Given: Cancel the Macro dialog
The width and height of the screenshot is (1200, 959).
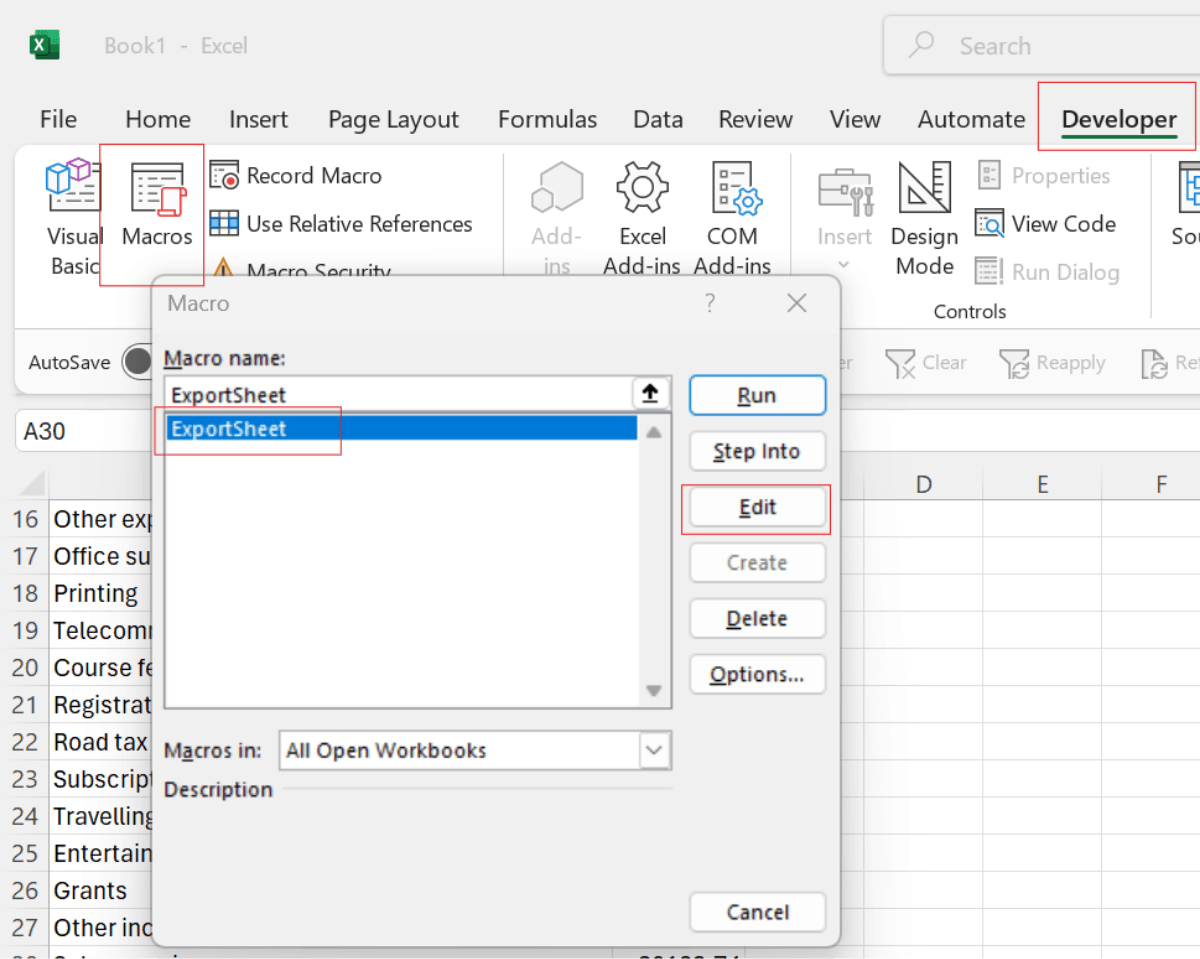Looking at the screenshot, I should 757,912.
